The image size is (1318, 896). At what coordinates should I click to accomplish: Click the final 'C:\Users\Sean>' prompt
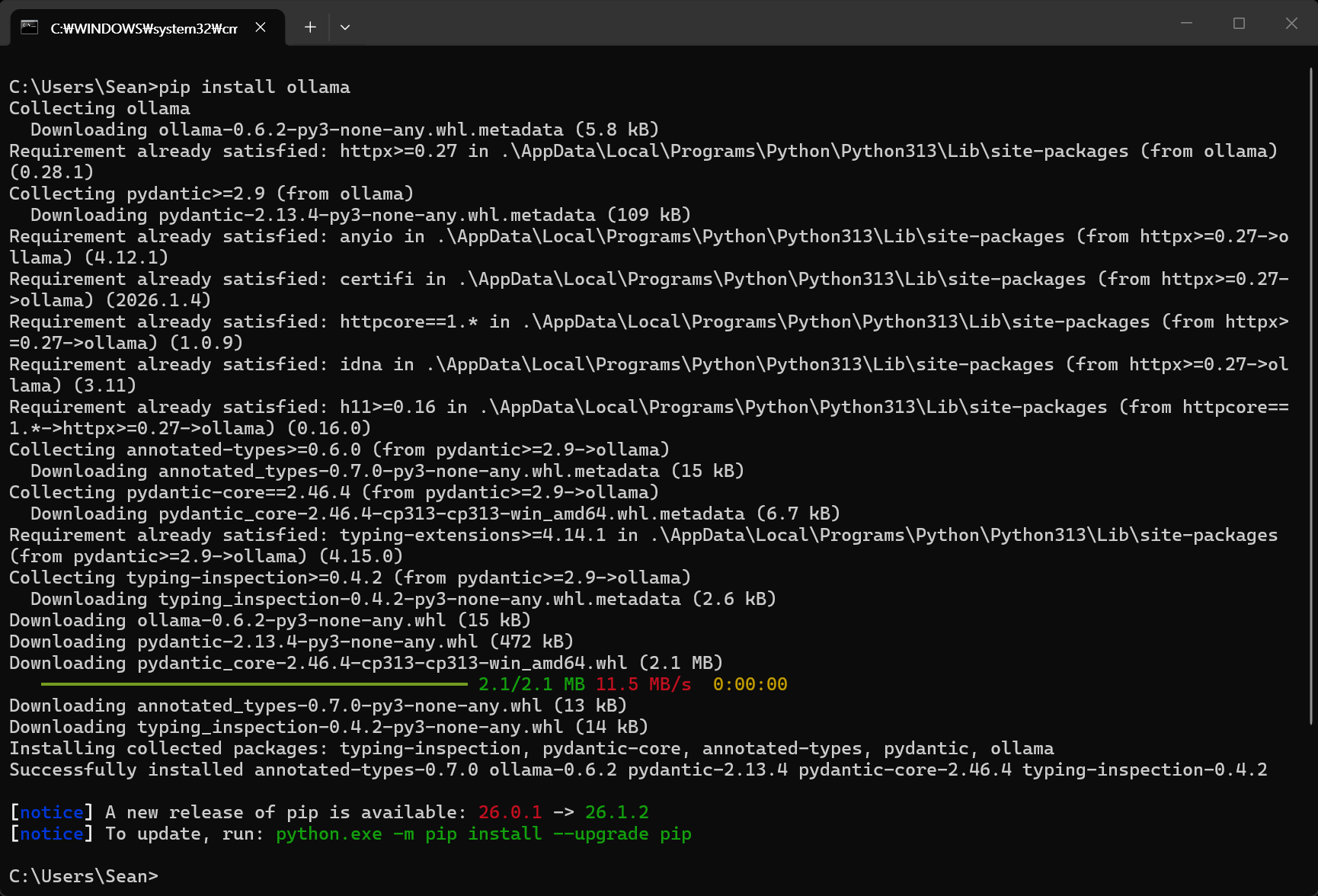tap(84, 876)
